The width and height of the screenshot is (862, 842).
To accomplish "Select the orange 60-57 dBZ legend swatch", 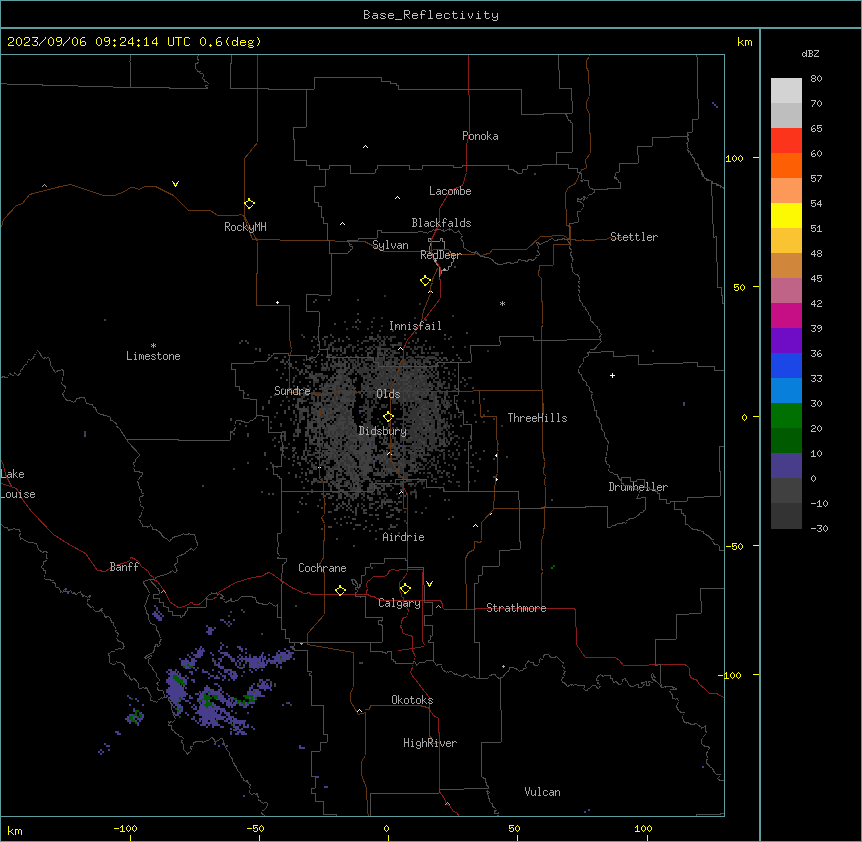I will point(786,165).
